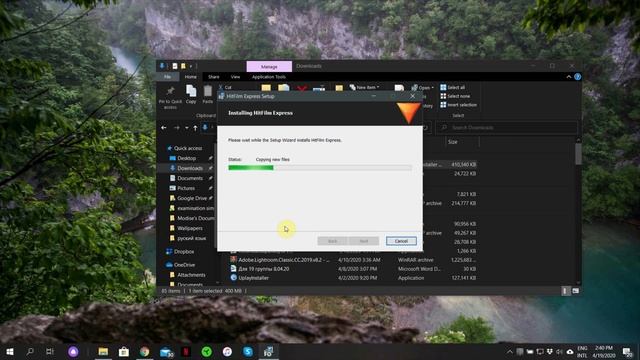Select Desktop in the navigation pane
Viewport: 640px width, 360px height.
pos(187,158)
